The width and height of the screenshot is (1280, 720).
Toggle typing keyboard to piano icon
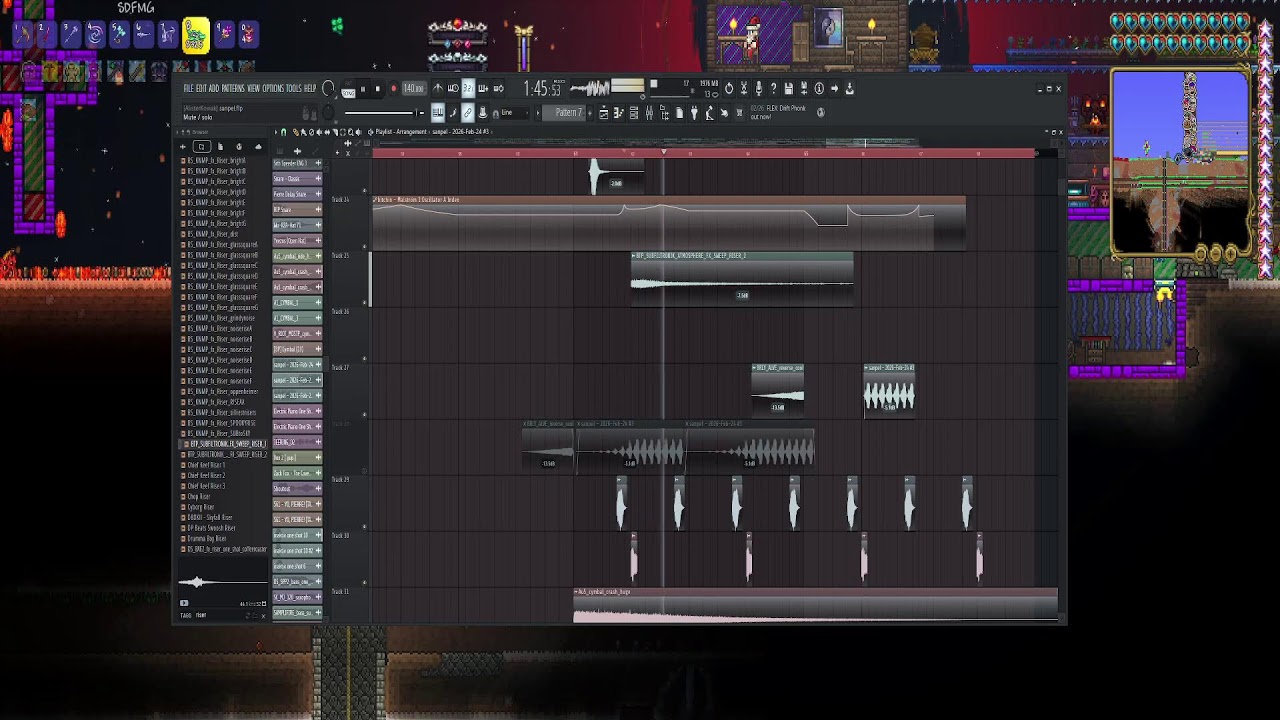click(x=438, y=112)
